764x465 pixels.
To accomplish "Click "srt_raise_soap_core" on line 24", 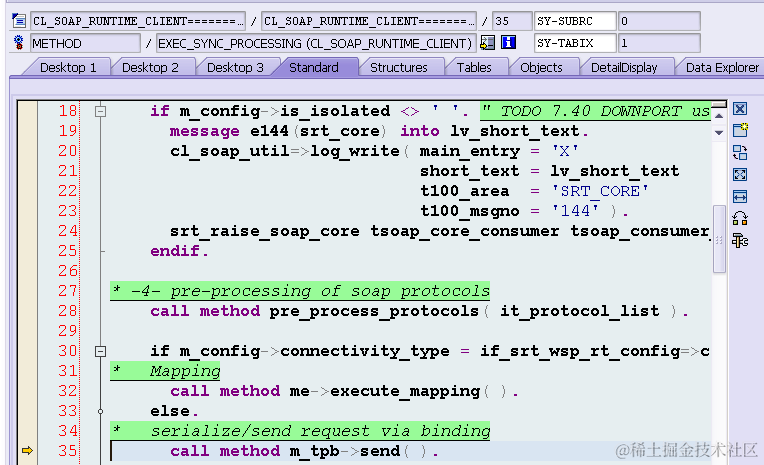I will 265,231.
